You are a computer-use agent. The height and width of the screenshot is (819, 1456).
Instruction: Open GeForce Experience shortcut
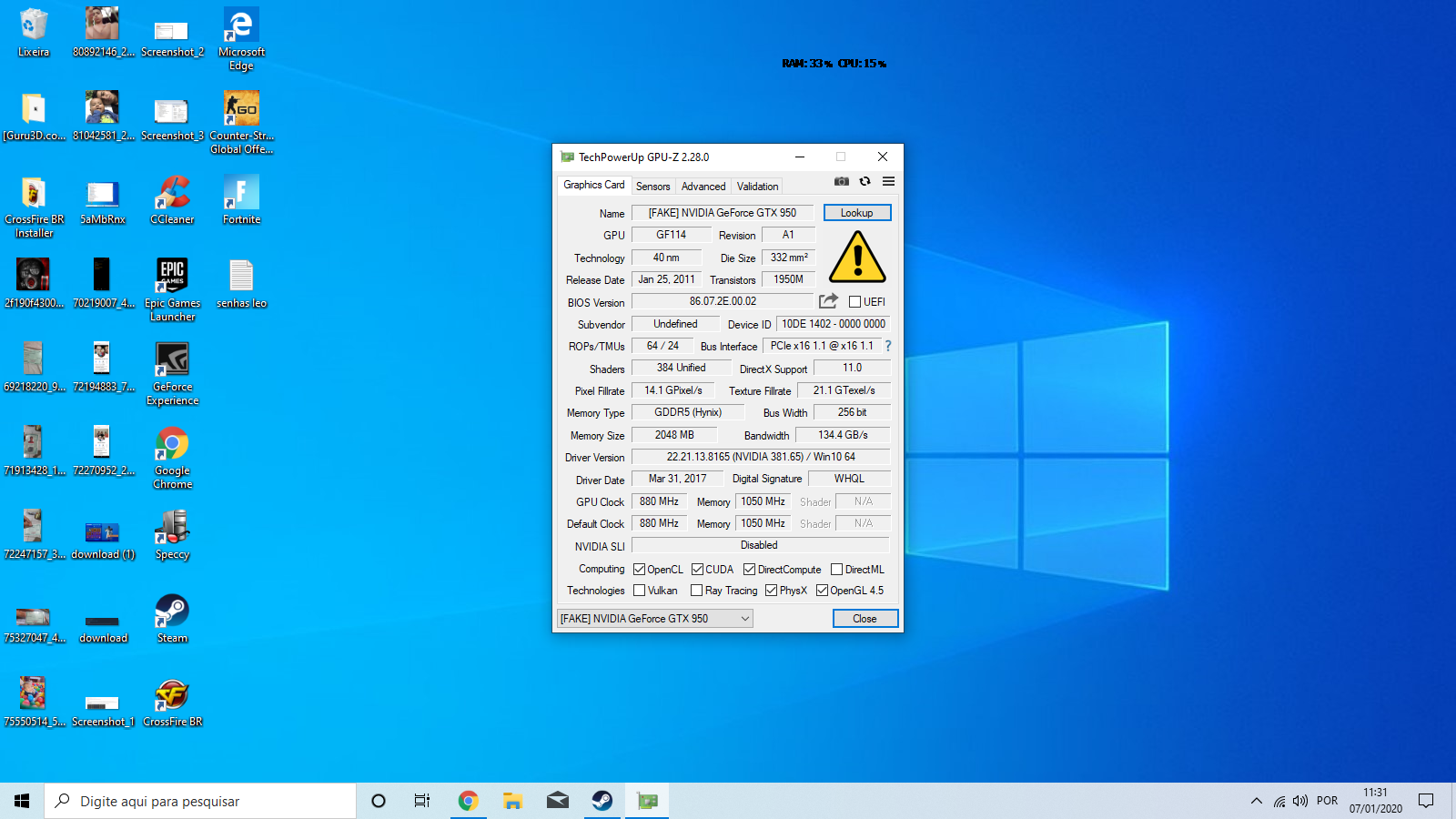(x=172, y=374)
